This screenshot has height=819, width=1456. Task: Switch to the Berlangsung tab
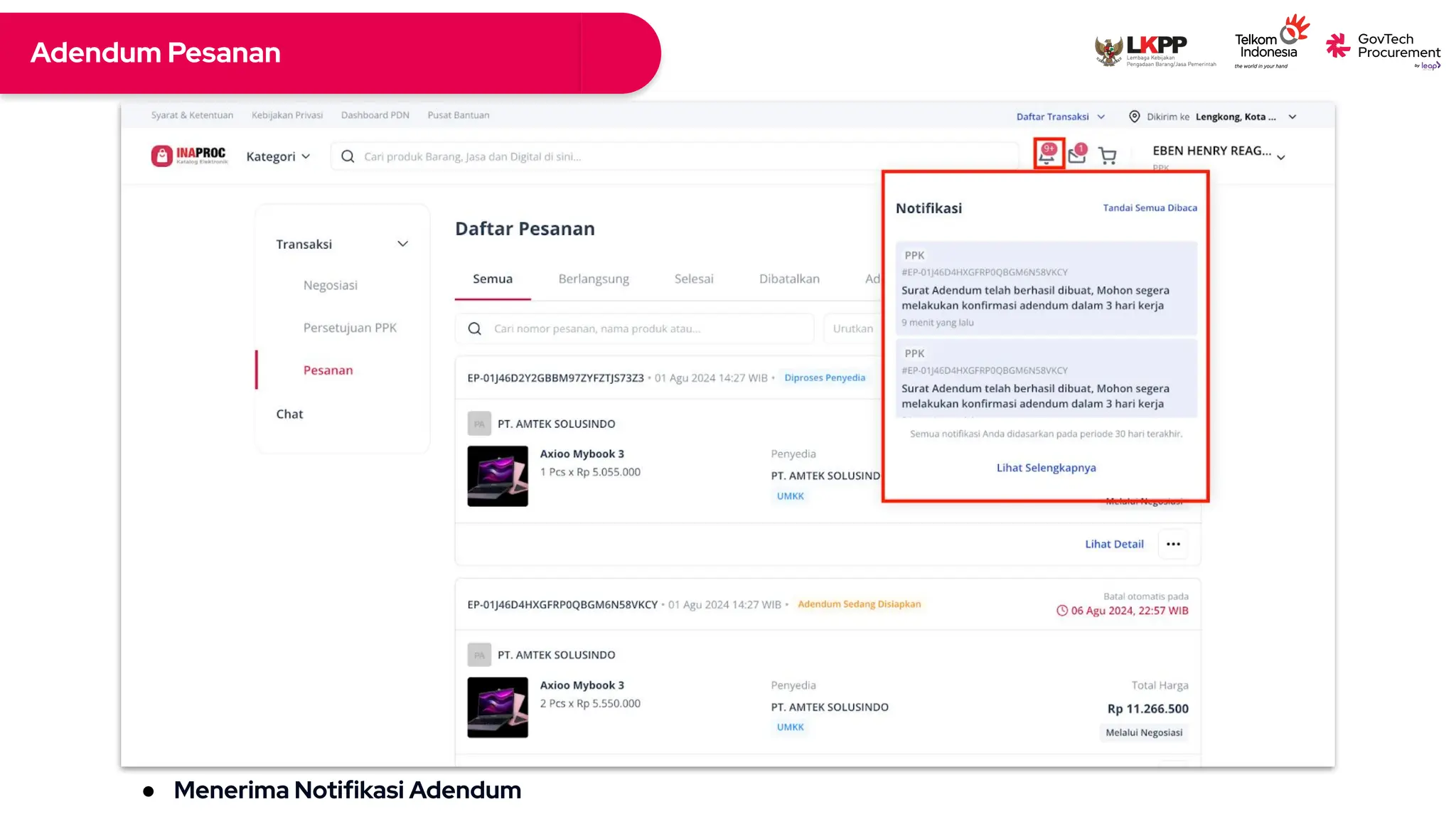point(594,279)
